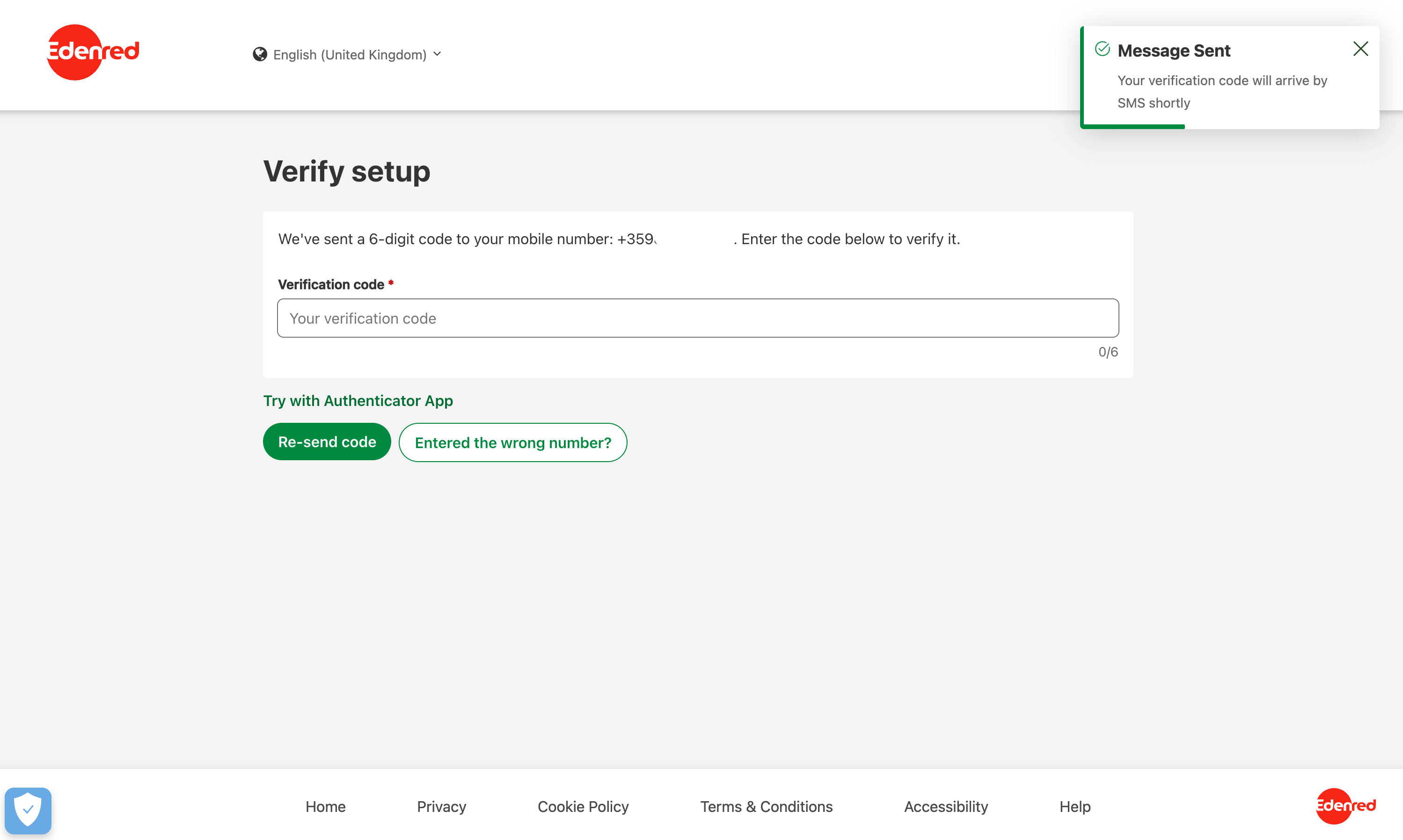Open Try with Authenticator App
The image size is (1403, 840).
357,400
